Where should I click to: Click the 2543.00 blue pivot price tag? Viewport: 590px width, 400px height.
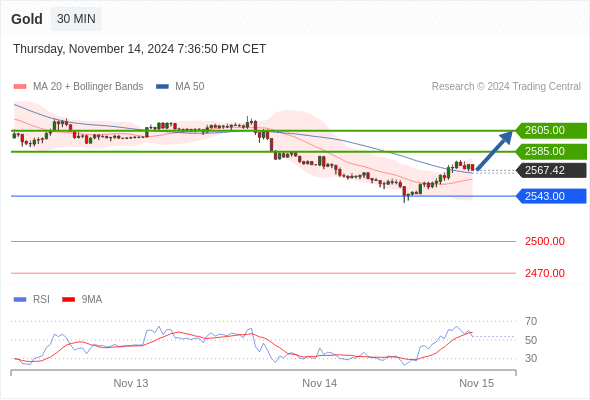tap(551, 196)
